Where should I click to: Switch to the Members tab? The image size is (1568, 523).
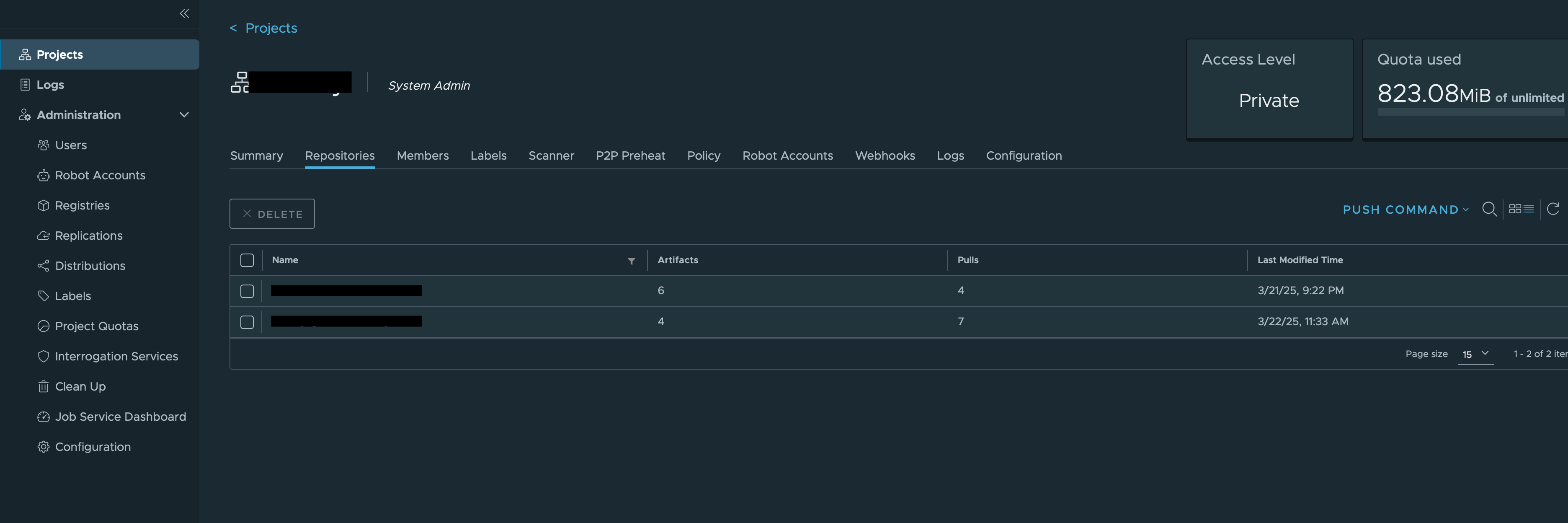click(423, 156)
